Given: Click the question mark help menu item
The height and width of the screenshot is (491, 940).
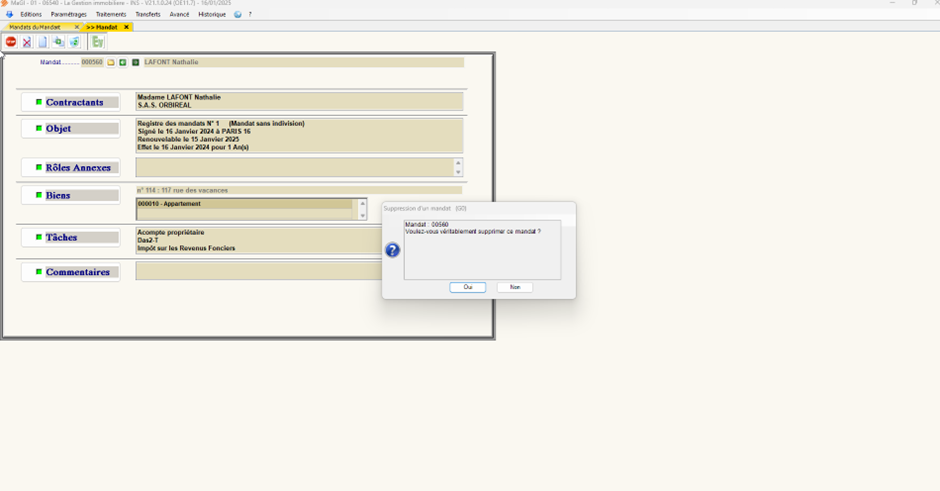Looking at the screenshot, I should click(x=250, y=15).
